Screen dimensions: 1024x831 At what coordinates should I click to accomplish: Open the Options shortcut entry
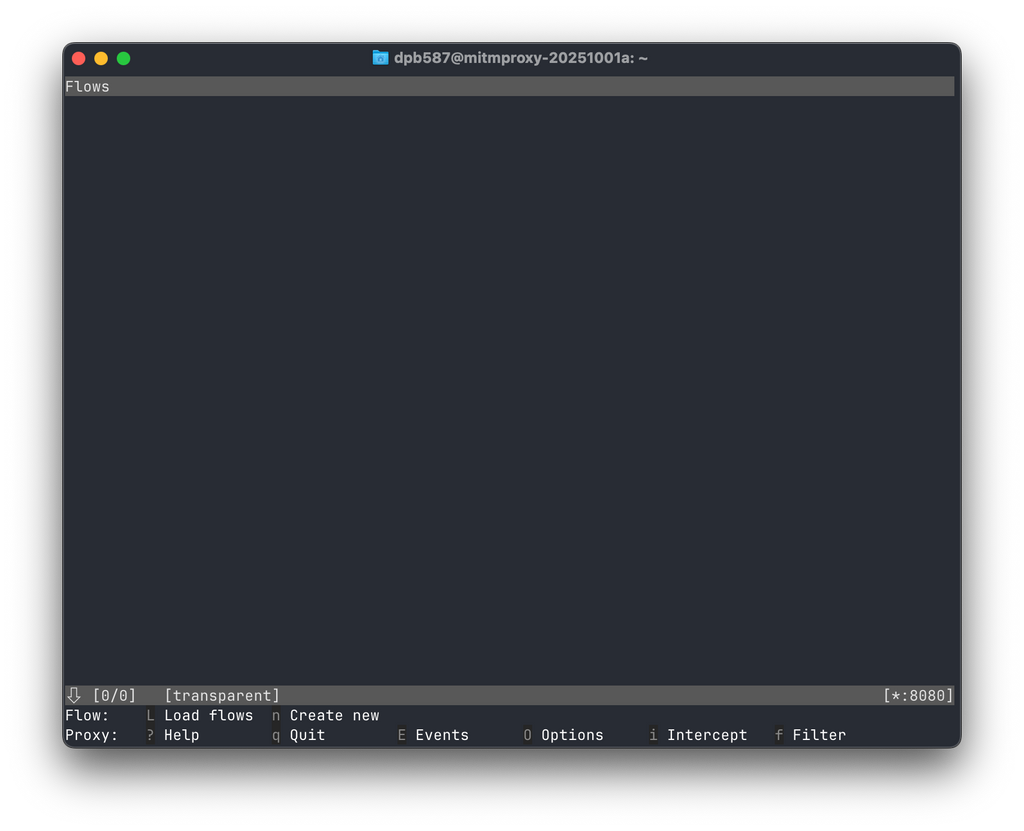(572, 735)
